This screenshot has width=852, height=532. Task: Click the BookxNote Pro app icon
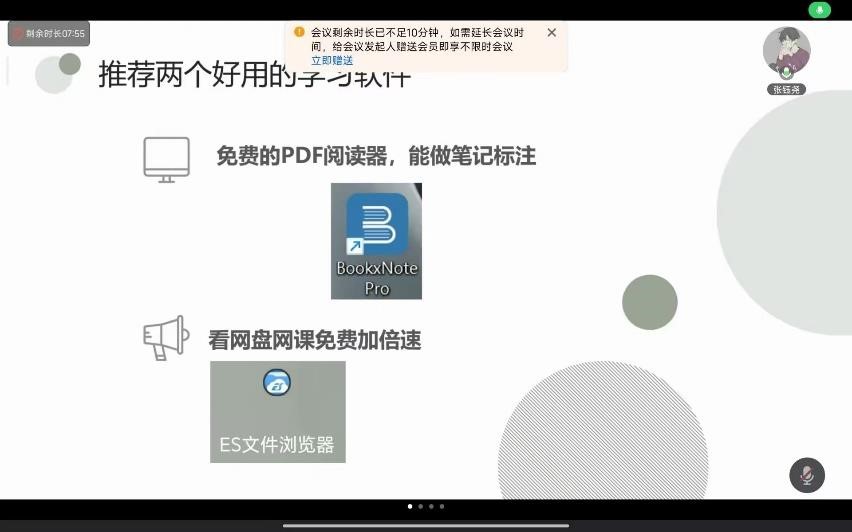tap(376, 240)
